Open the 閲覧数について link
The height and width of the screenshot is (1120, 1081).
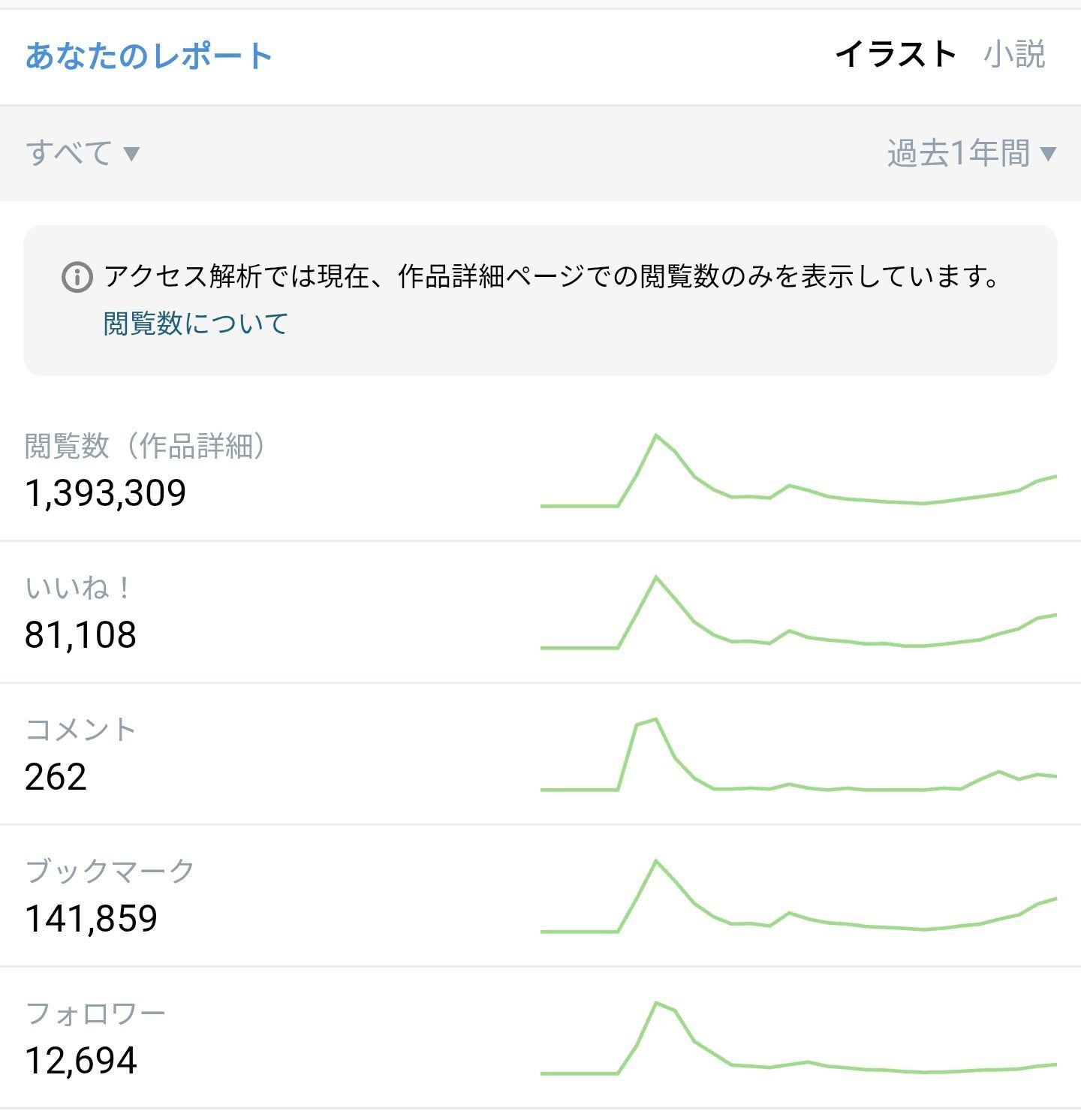(196, 324)
